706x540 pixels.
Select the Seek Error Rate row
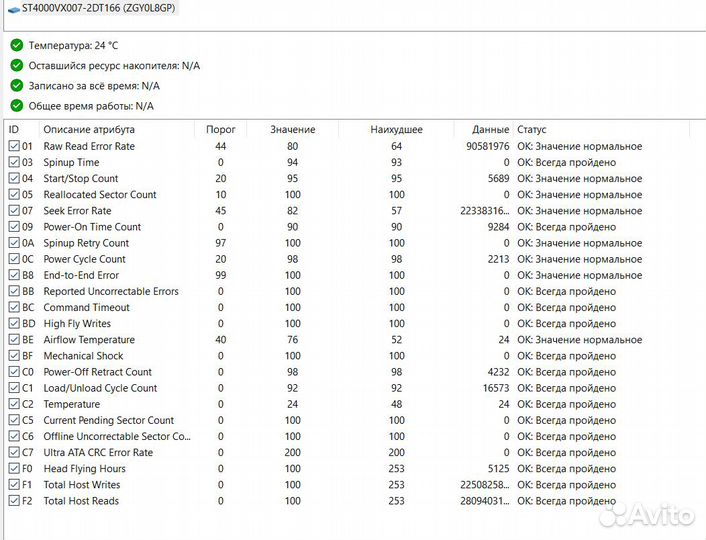[77, 211]
